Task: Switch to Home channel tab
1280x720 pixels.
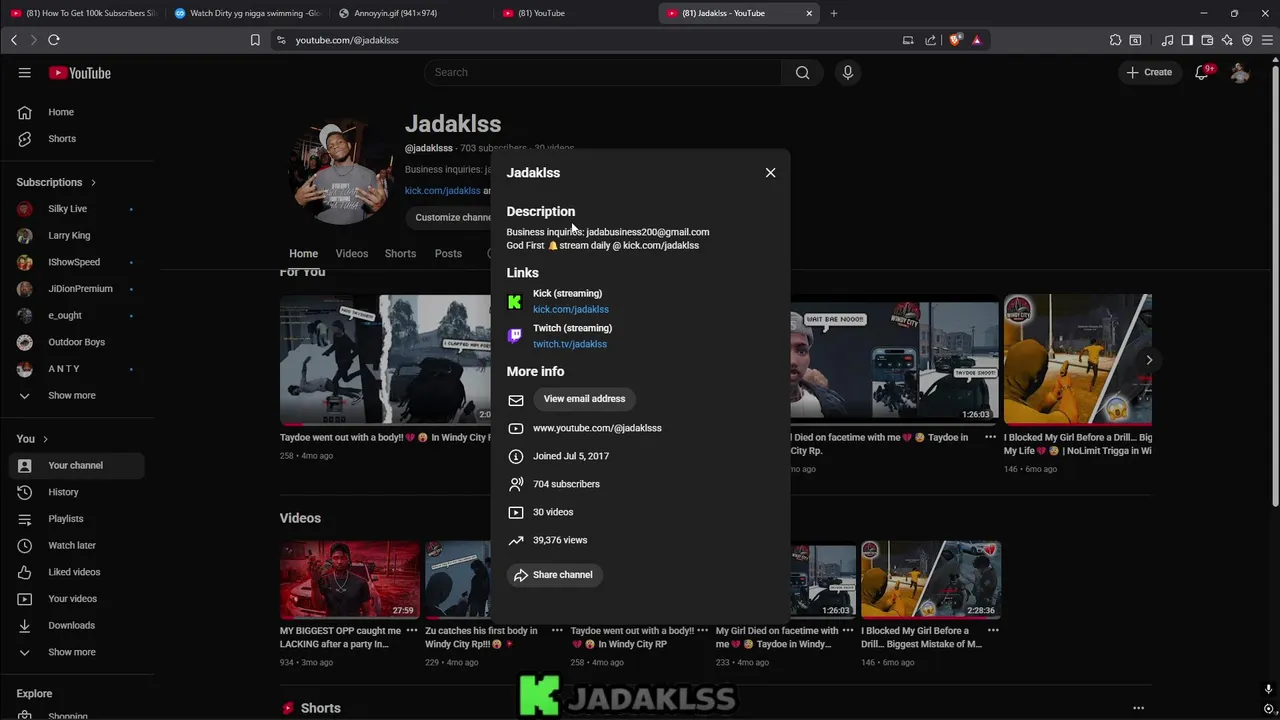Action: tap(303, 254)
